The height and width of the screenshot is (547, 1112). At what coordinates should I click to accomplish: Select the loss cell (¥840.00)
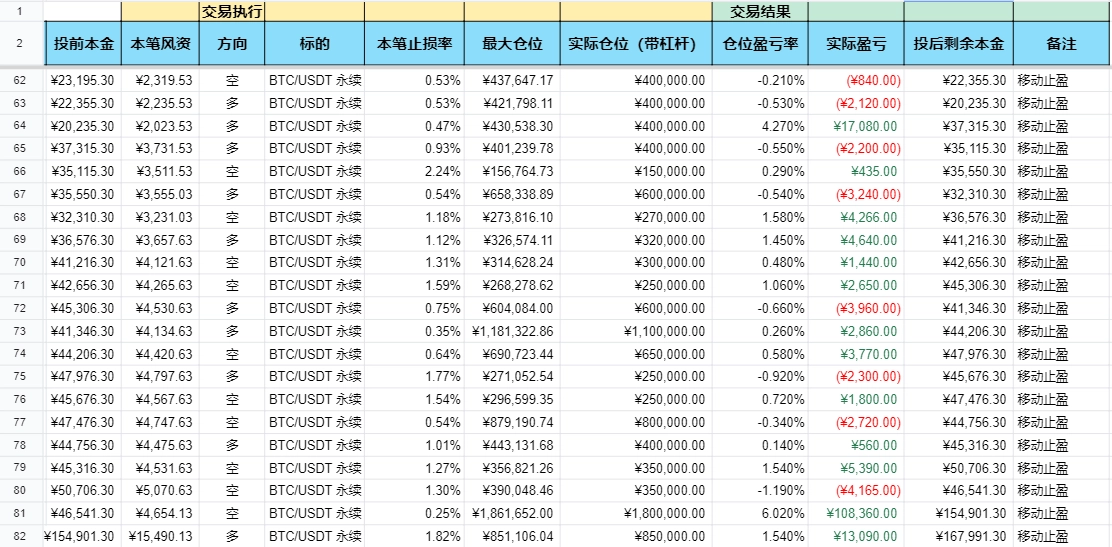point(856,81)
